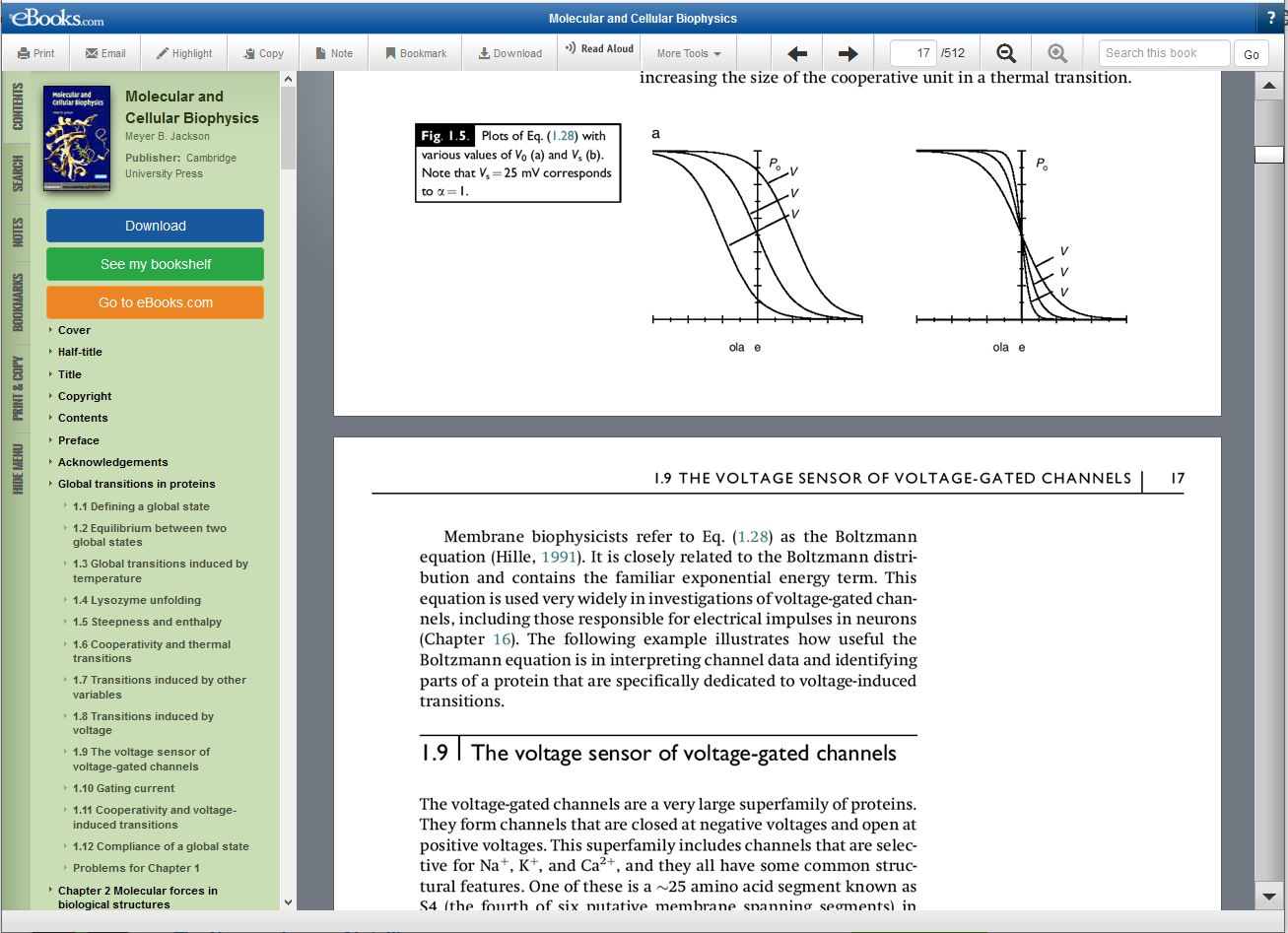Open help via the question mark icon
The width and height of the screenshot is (1288, 933).
pyautogui.click(x=1273, y=17)
